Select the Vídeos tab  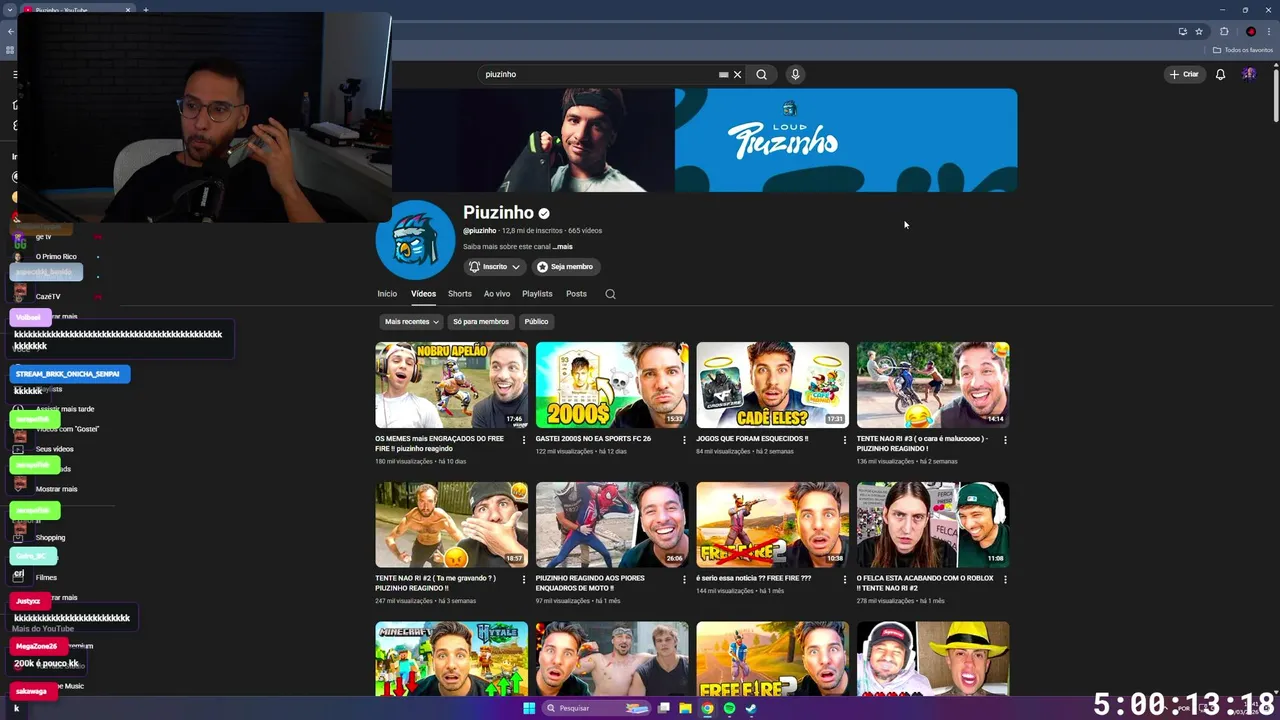423,294
